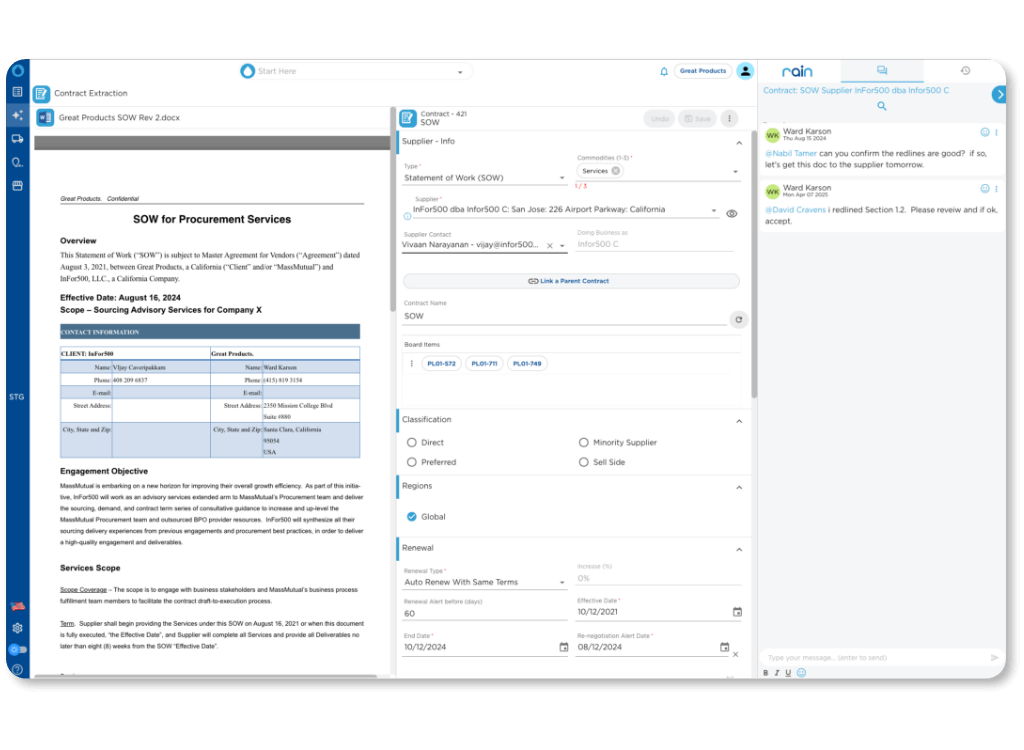Collapse the Classification section

pyautogui.click(x=739, y=421)
